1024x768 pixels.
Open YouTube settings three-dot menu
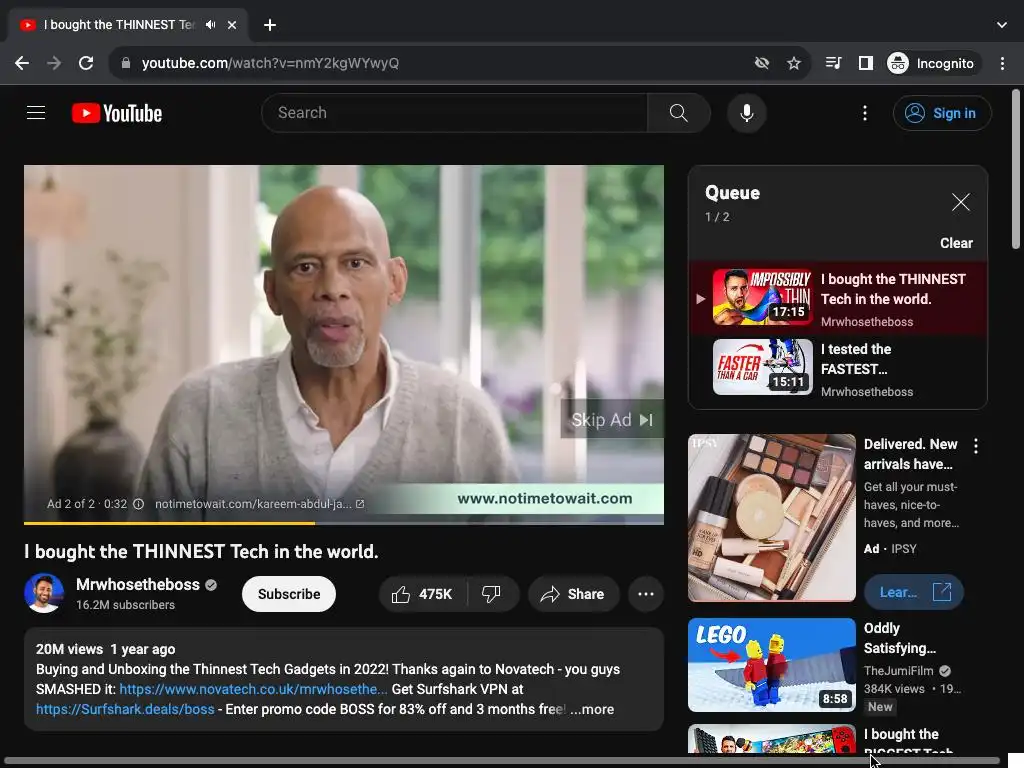click(x=865, y=113)
